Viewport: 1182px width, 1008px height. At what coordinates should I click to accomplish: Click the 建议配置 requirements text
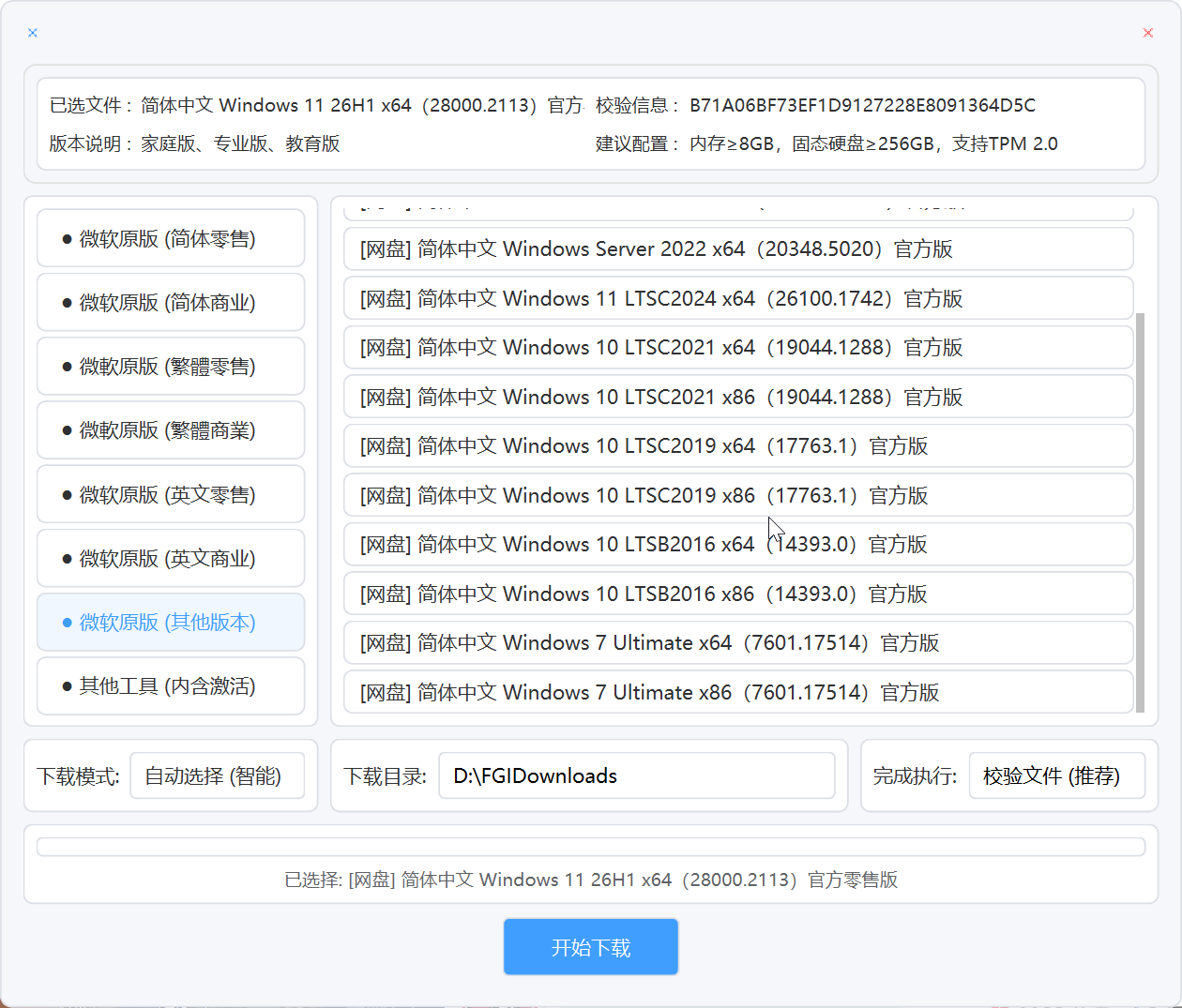click(x=873, y=143)
